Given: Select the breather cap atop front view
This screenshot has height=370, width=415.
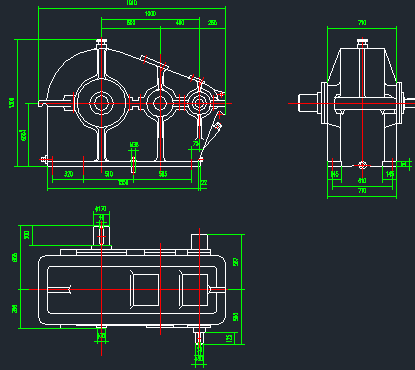Looking at the screenshot, I should point(101,43).
